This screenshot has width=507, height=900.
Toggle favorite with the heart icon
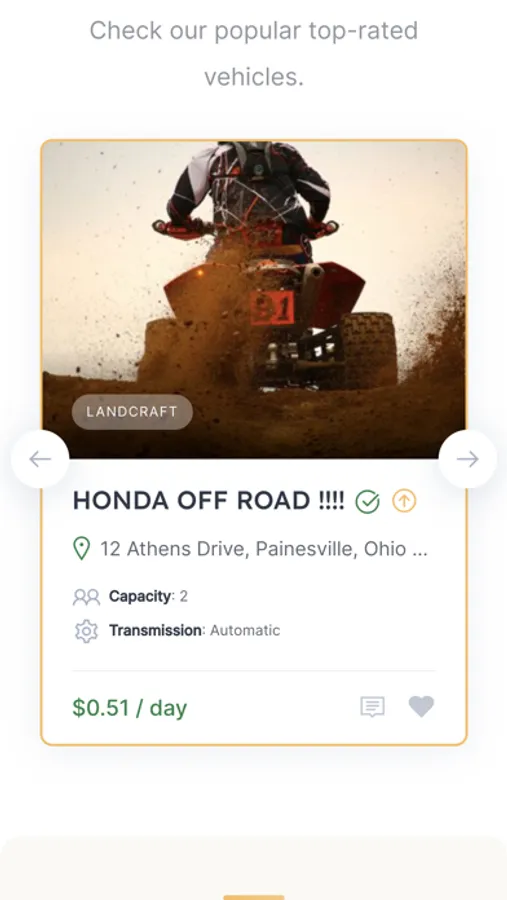click(421, 707)
